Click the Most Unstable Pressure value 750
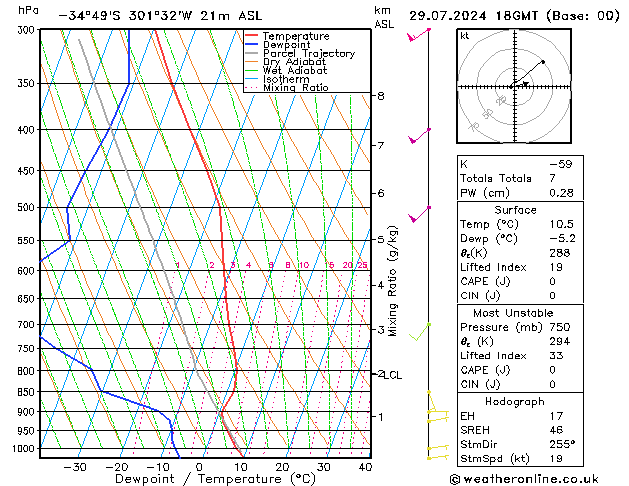The image size is (629, 486). coord(560,327)
